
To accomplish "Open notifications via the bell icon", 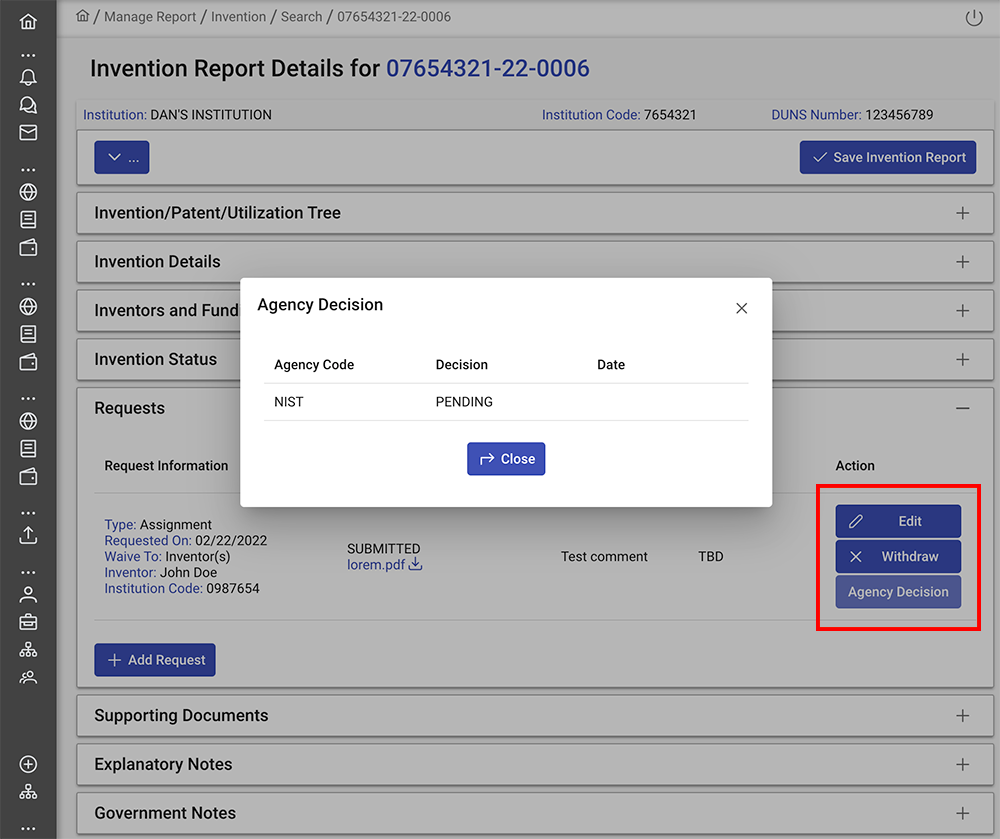I will [x=28, y=78].
